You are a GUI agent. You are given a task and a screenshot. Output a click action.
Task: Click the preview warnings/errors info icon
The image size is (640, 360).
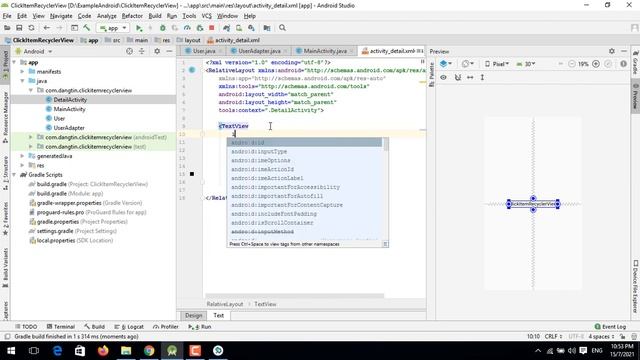click(x=623, y=64)
